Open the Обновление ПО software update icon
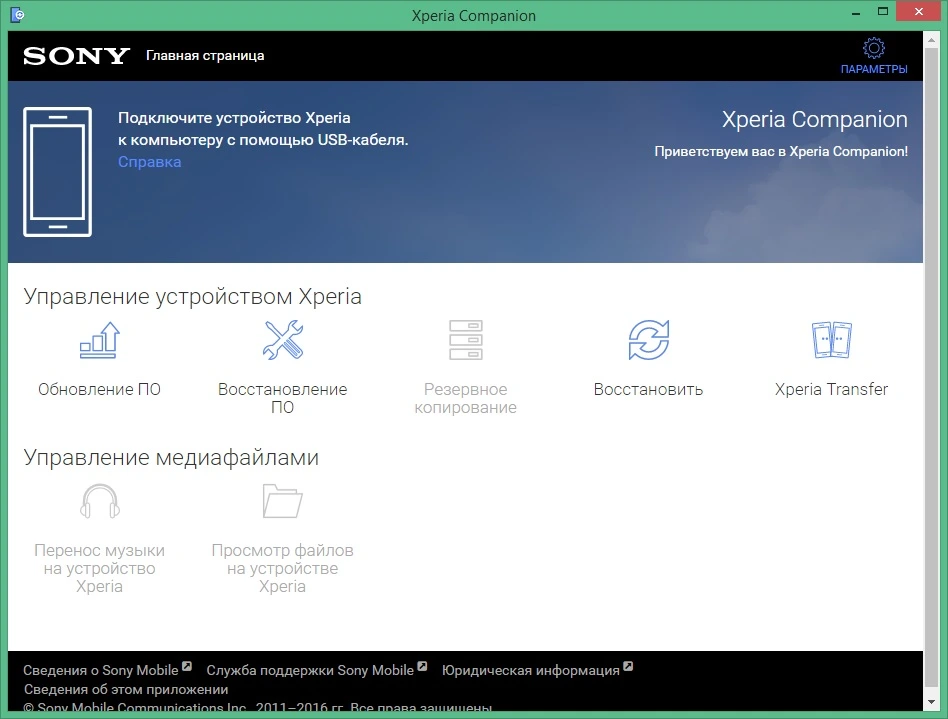The width and height of the screenshot is (948, 719). click(100, 340)
